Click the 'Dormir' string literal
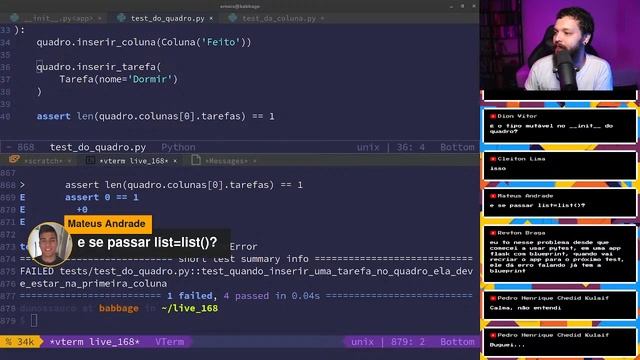 150,79
